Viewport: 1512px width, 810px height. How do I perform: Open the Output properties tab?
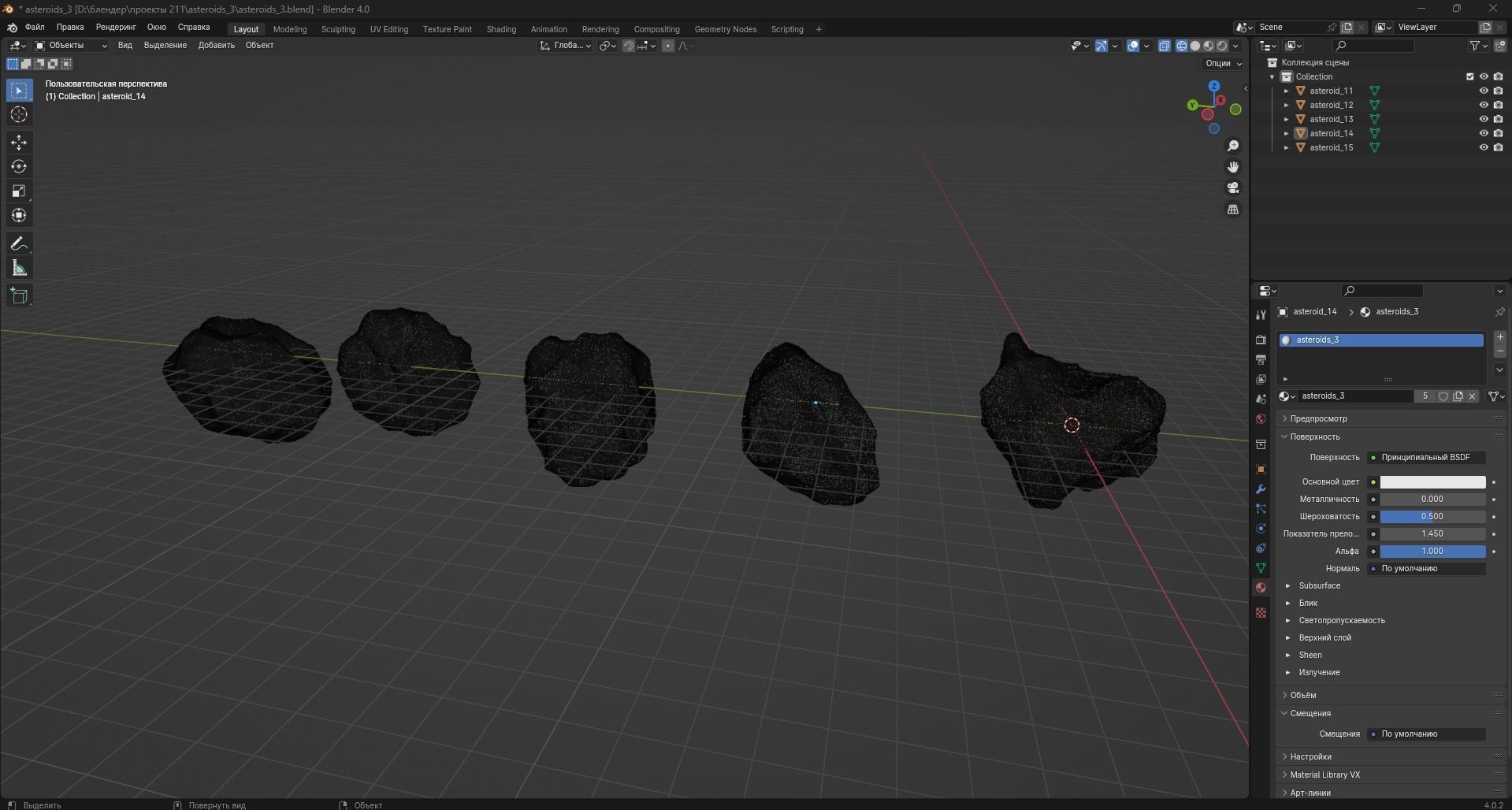pos(1261,359)
